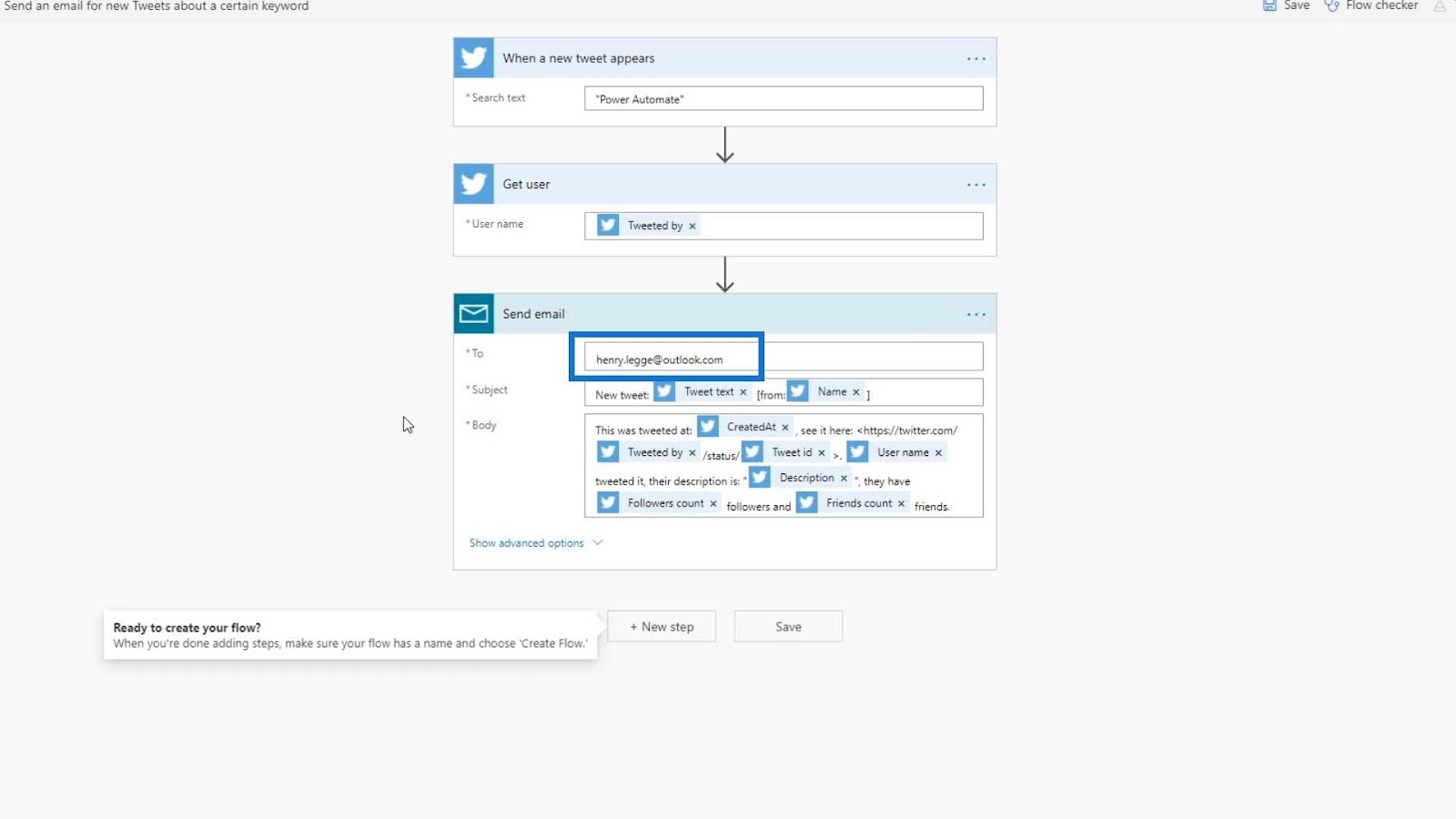Expand 'Show advanced options' in Send email
The image size is (1456, 819).
(536, 543)
